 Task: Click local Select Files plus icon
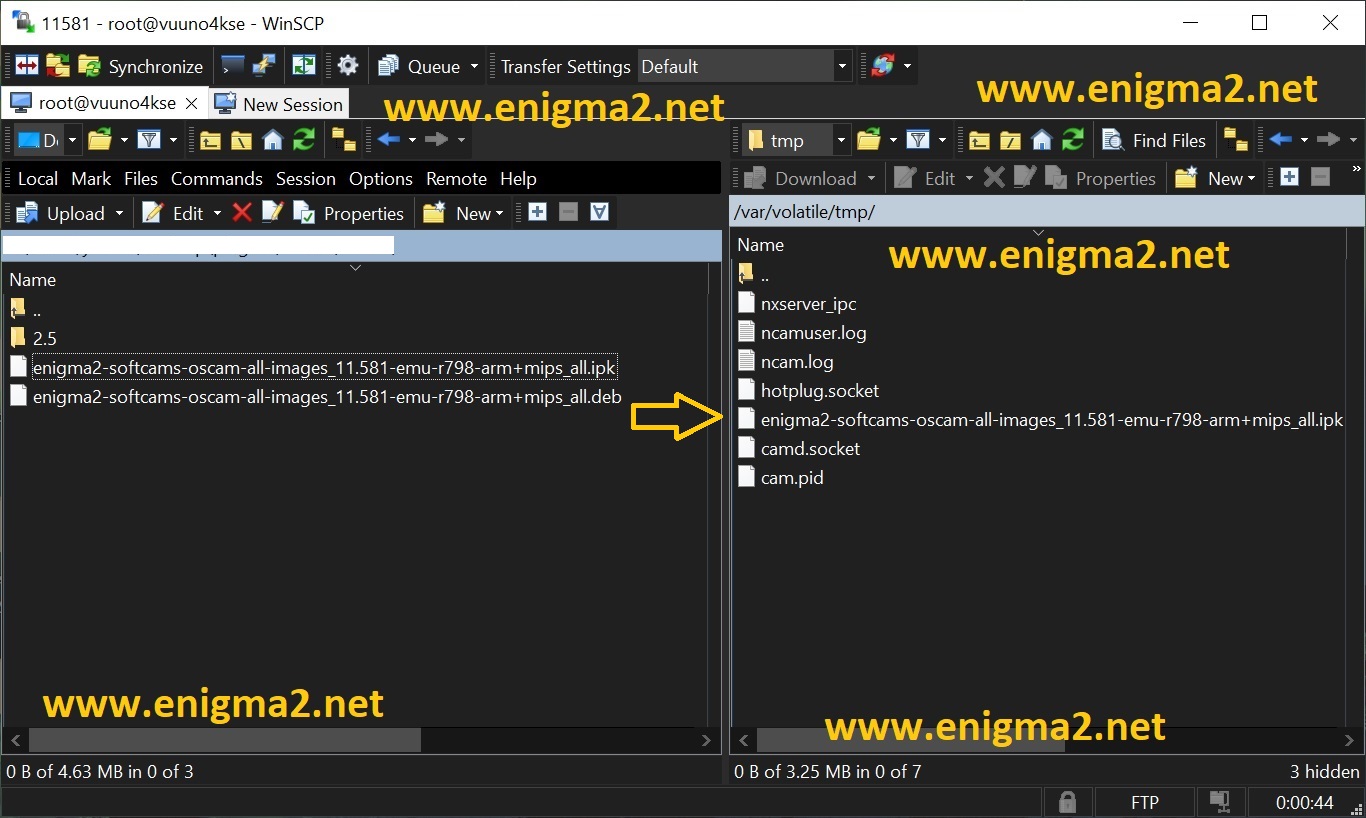tap(537, 212)
